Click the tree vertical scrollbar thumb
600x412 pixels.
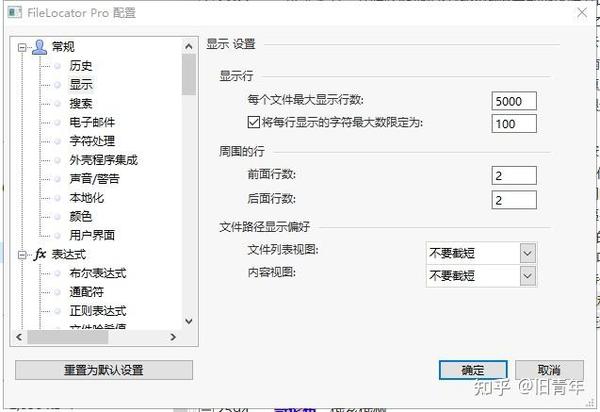(189, 74)
